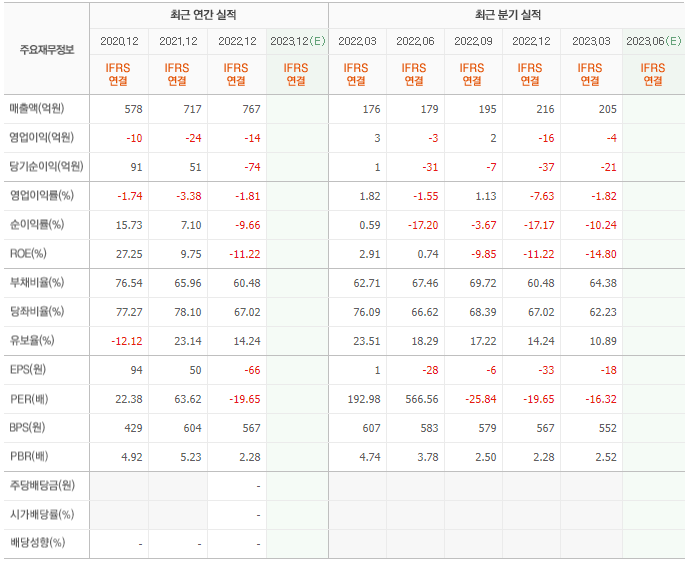
Task: Select the 2023.06(E) estimate column header
Action: pos(654,41)
